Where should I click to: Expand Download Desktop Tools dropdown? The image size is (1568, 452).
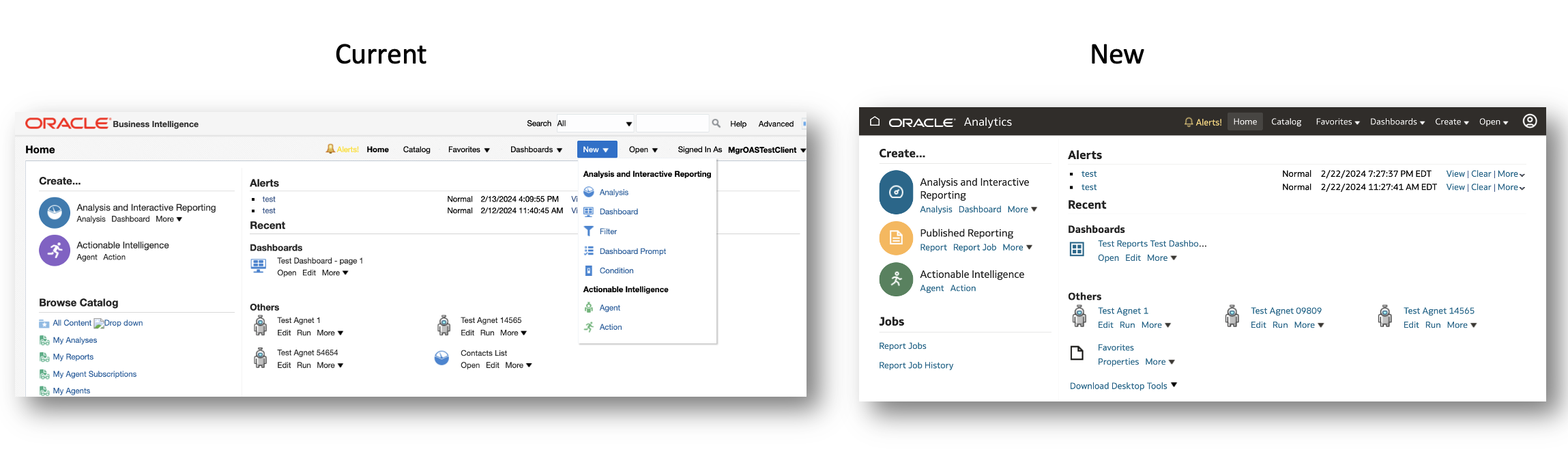click(1123, 386)
